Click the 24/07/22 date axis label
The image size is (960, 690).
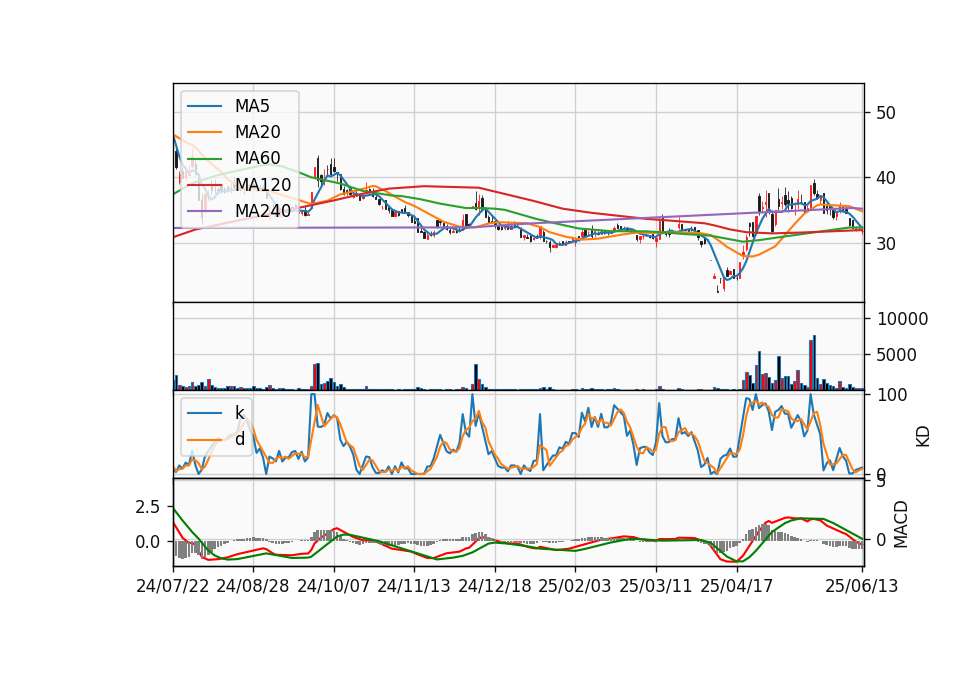click(173, 586)
